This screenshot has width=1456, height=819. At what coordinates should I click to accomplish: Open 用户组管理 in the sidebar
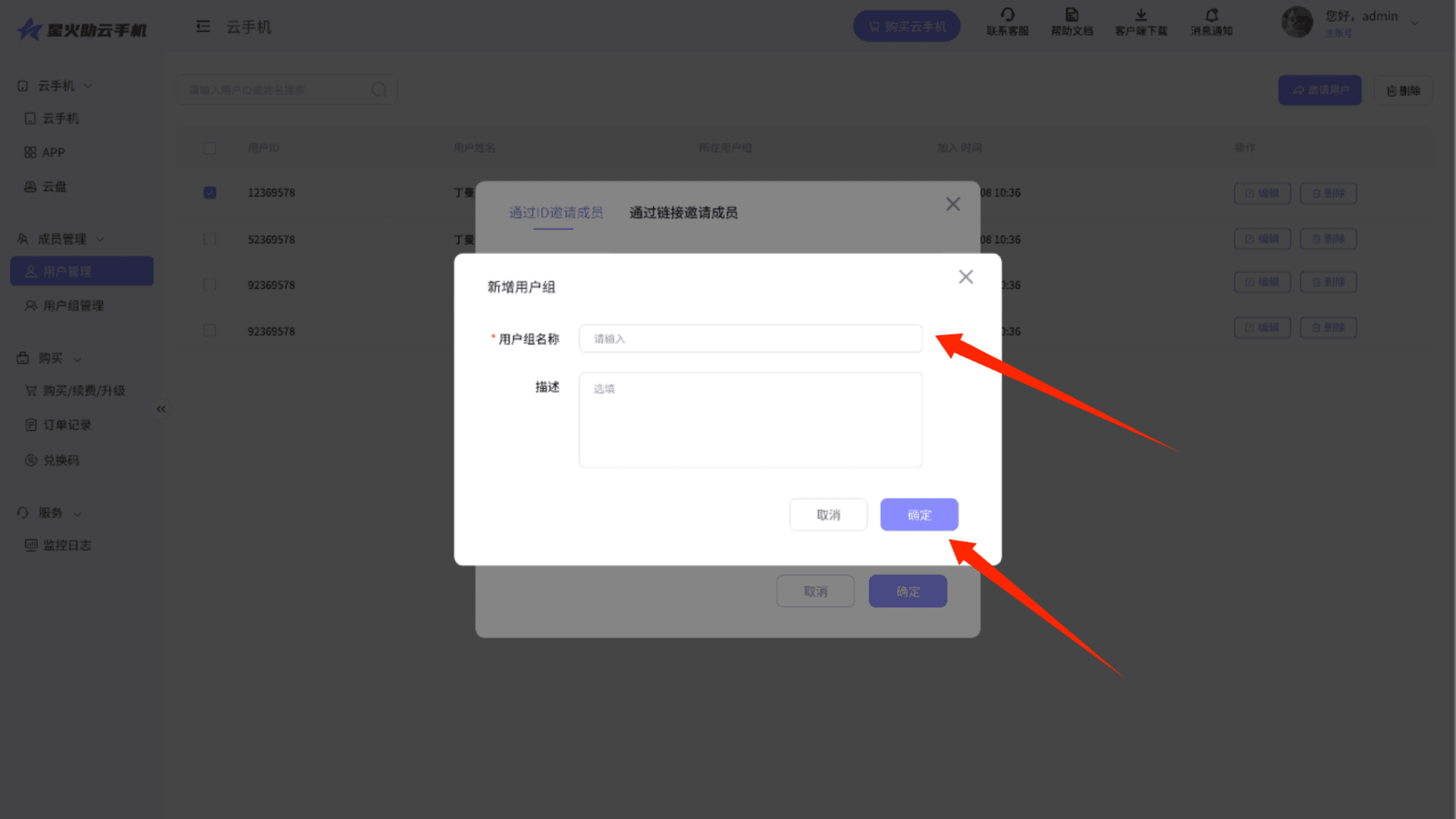coord(73,306)
